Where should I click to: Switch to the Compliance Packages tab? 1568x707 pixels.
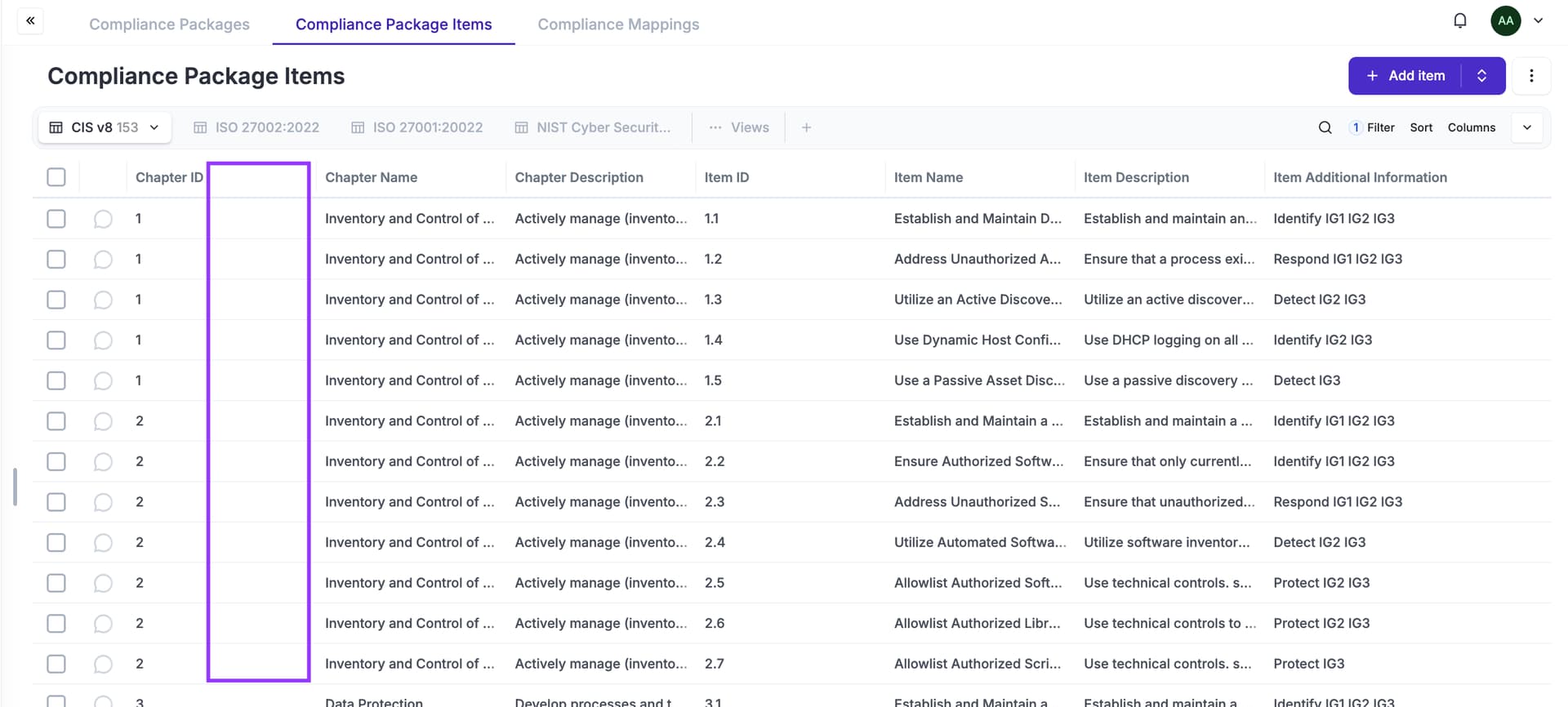[169, 24]
